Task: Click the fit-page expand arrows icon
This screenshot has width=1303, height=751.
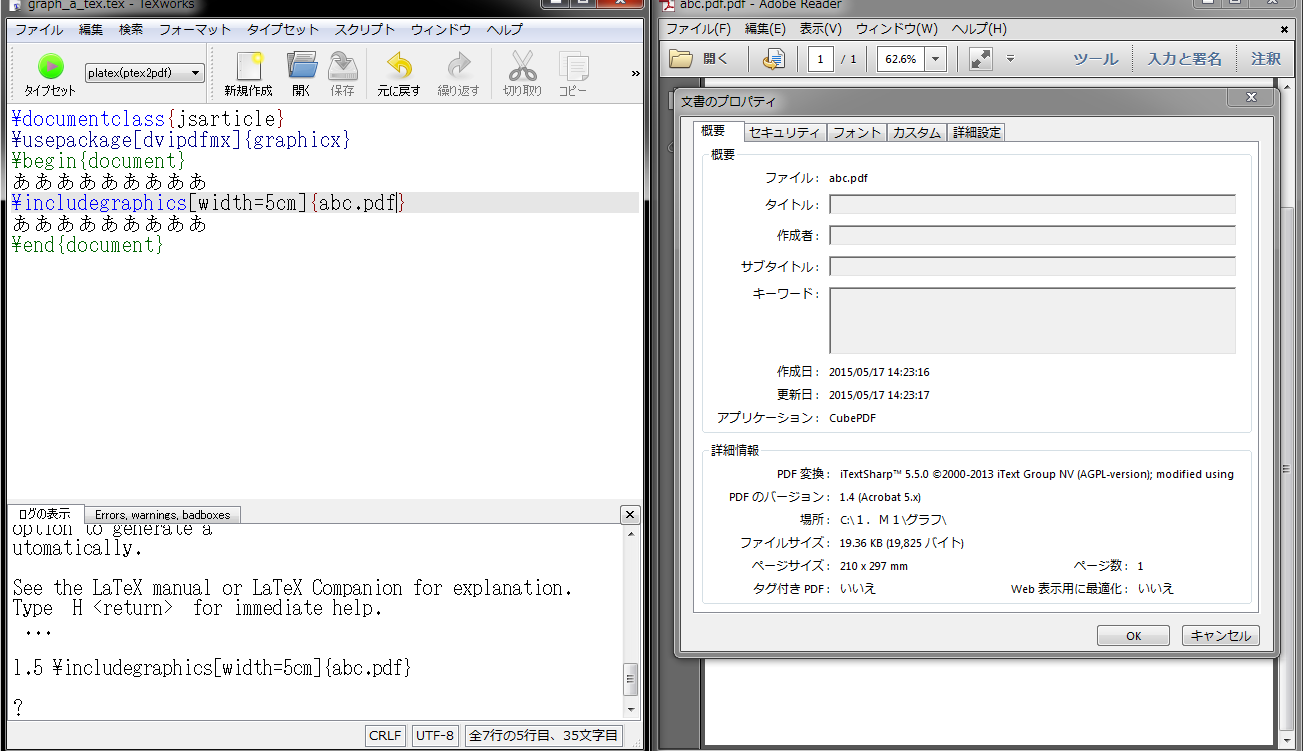Action: (980, 59)
